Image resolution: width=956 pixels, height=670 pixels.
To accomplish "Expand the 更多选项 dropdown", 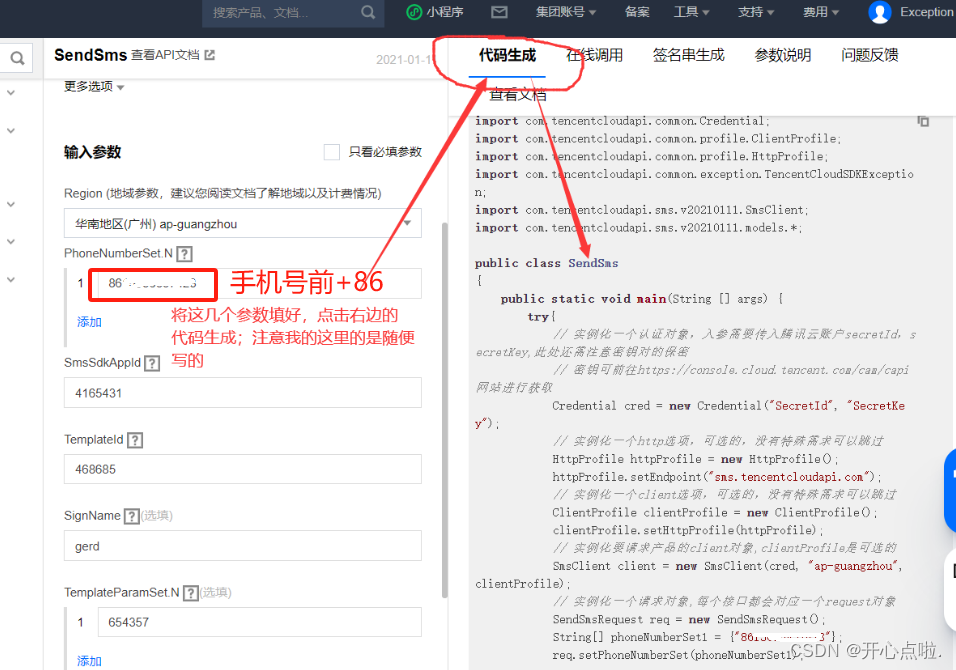I will 94,87.
